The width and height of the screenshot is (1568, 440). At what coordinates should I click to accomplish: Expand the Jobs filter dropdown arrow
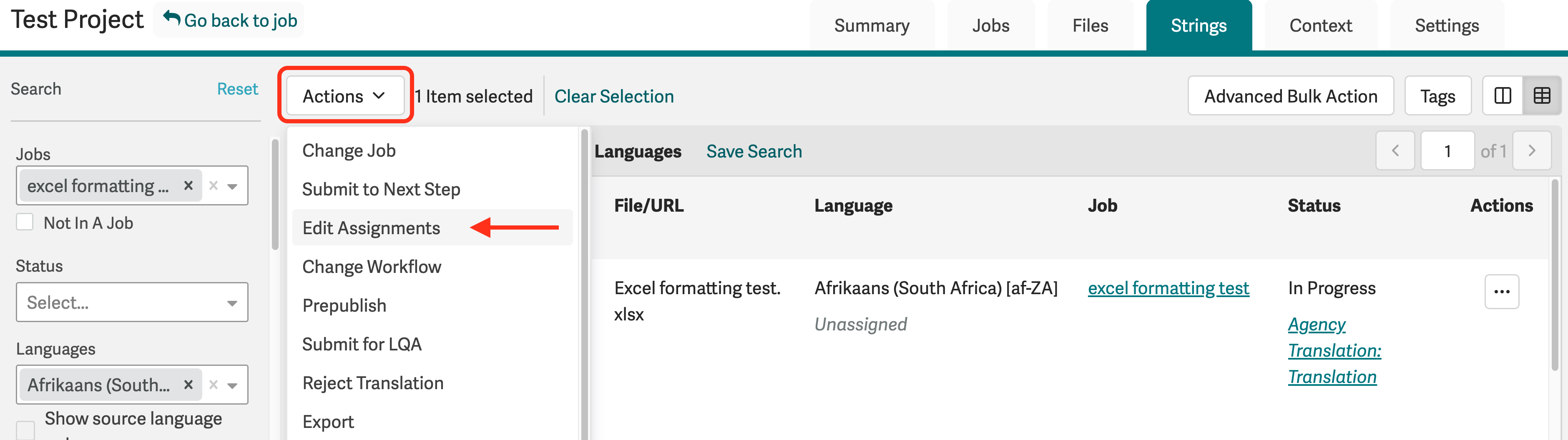pyautogui.click(x=233, y=186)
